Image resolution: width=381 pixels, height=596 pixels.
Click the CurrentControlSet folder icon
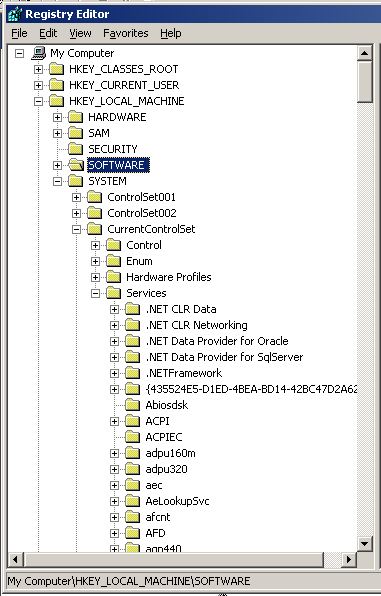pyautogui.click(x=95, y=228)
